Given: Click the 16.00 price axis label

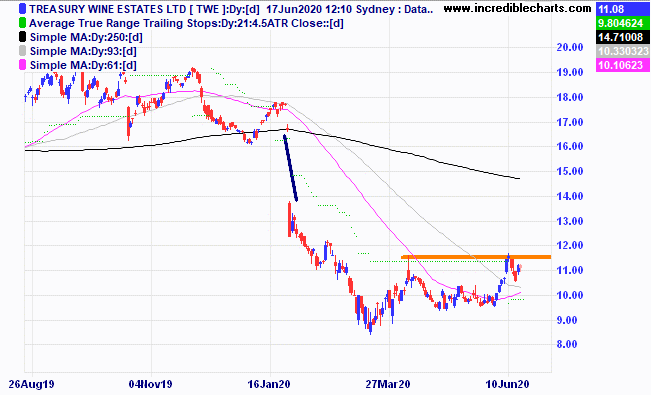Looking at the screenshot, I should coord(570,146).
